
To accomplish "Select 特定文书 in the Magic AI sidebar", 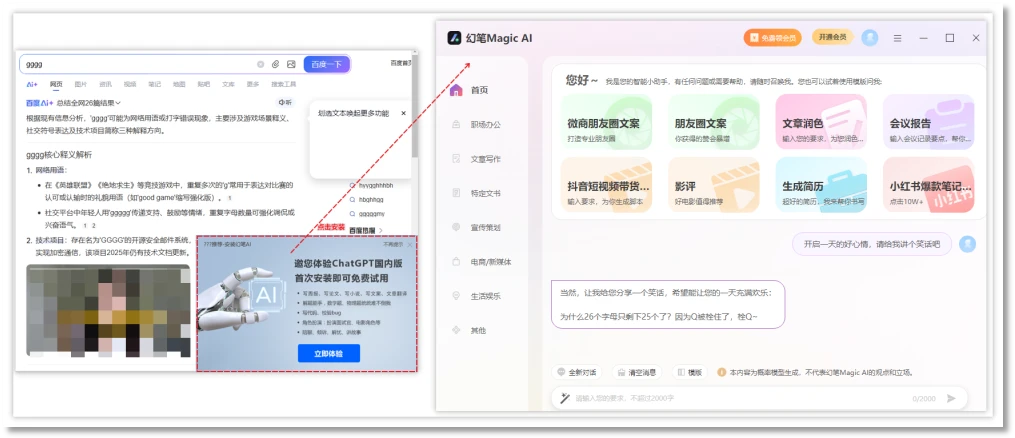I will [477, 193].
